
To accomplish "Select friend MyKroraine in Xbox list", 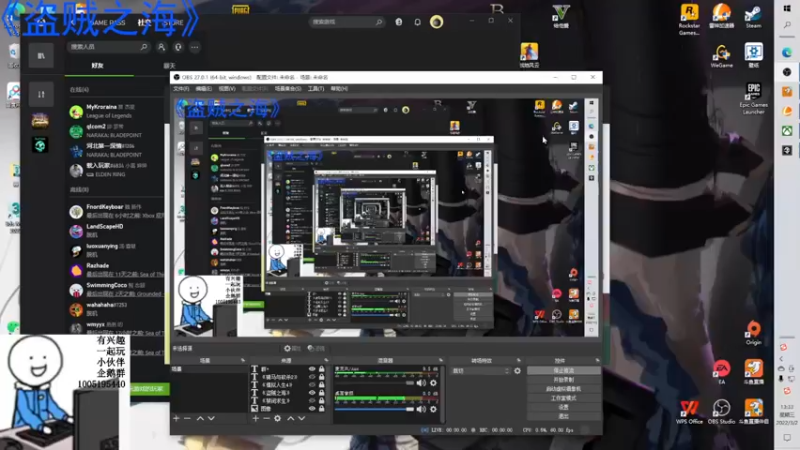I will (116, 111).
